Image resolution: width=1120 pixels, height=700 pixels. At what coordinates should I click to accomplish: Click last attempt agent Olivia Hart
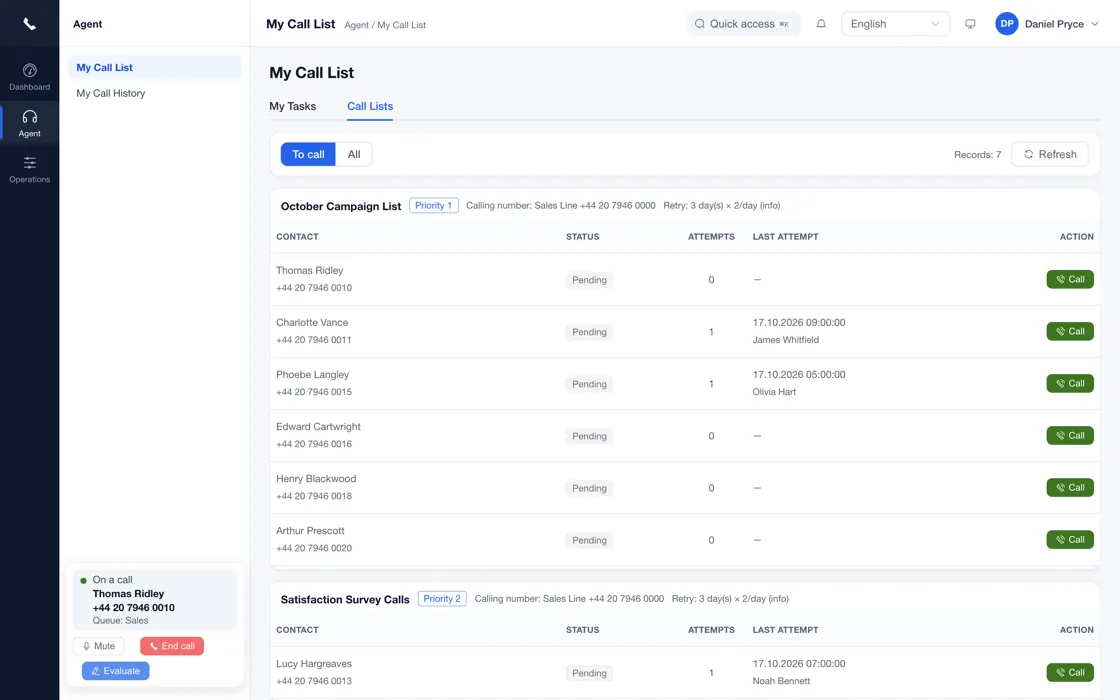[774, 392]
